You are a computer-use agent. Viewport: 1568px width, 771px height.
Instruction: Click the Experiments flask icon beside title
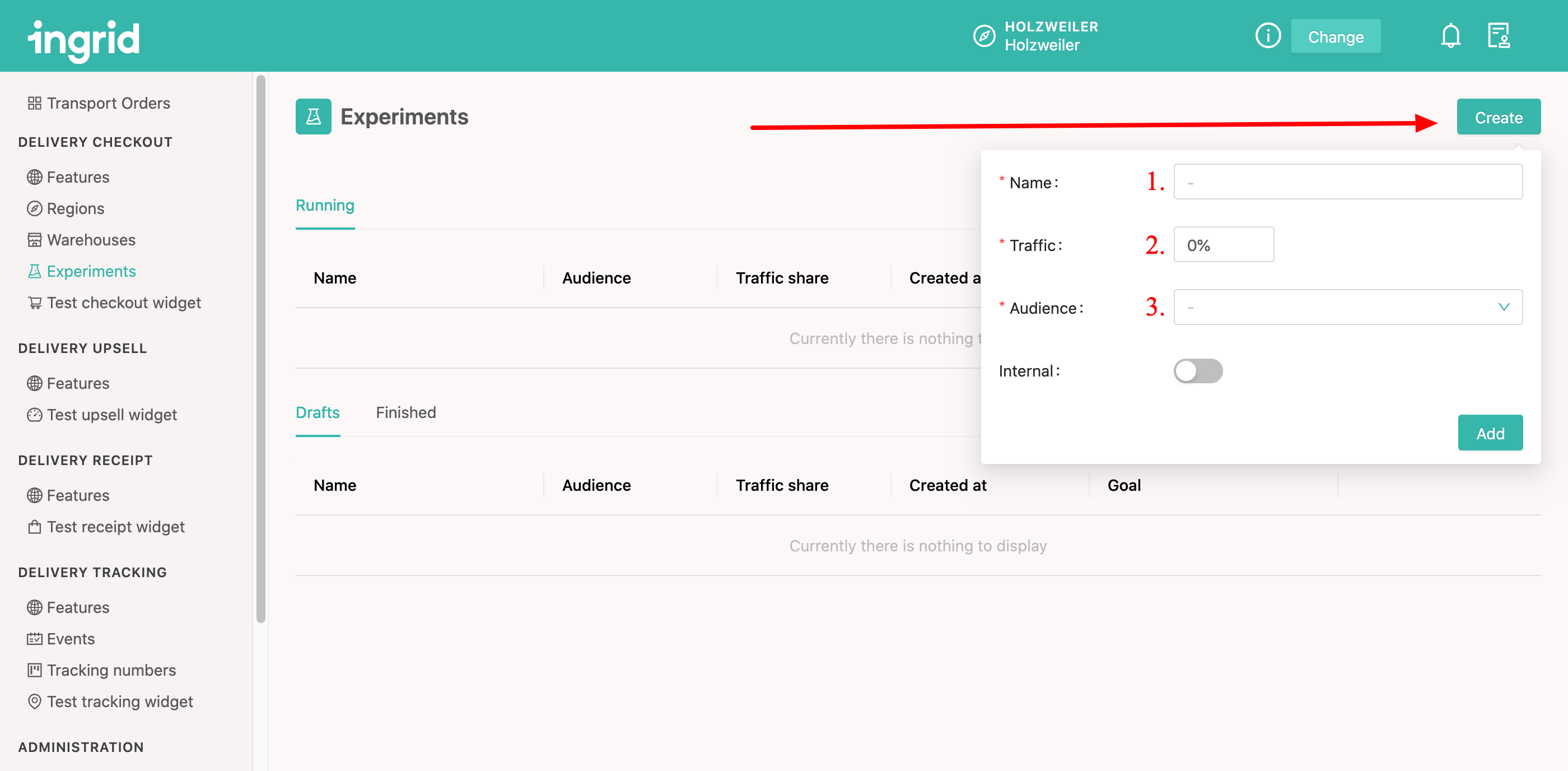pos(313,117)
